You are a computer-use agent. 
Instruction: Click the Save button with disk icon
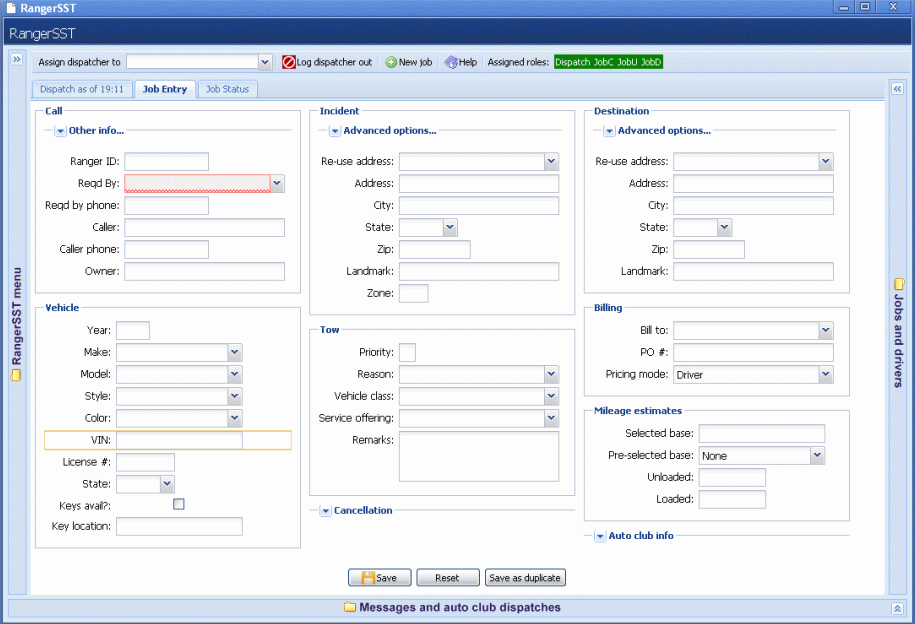379,577
